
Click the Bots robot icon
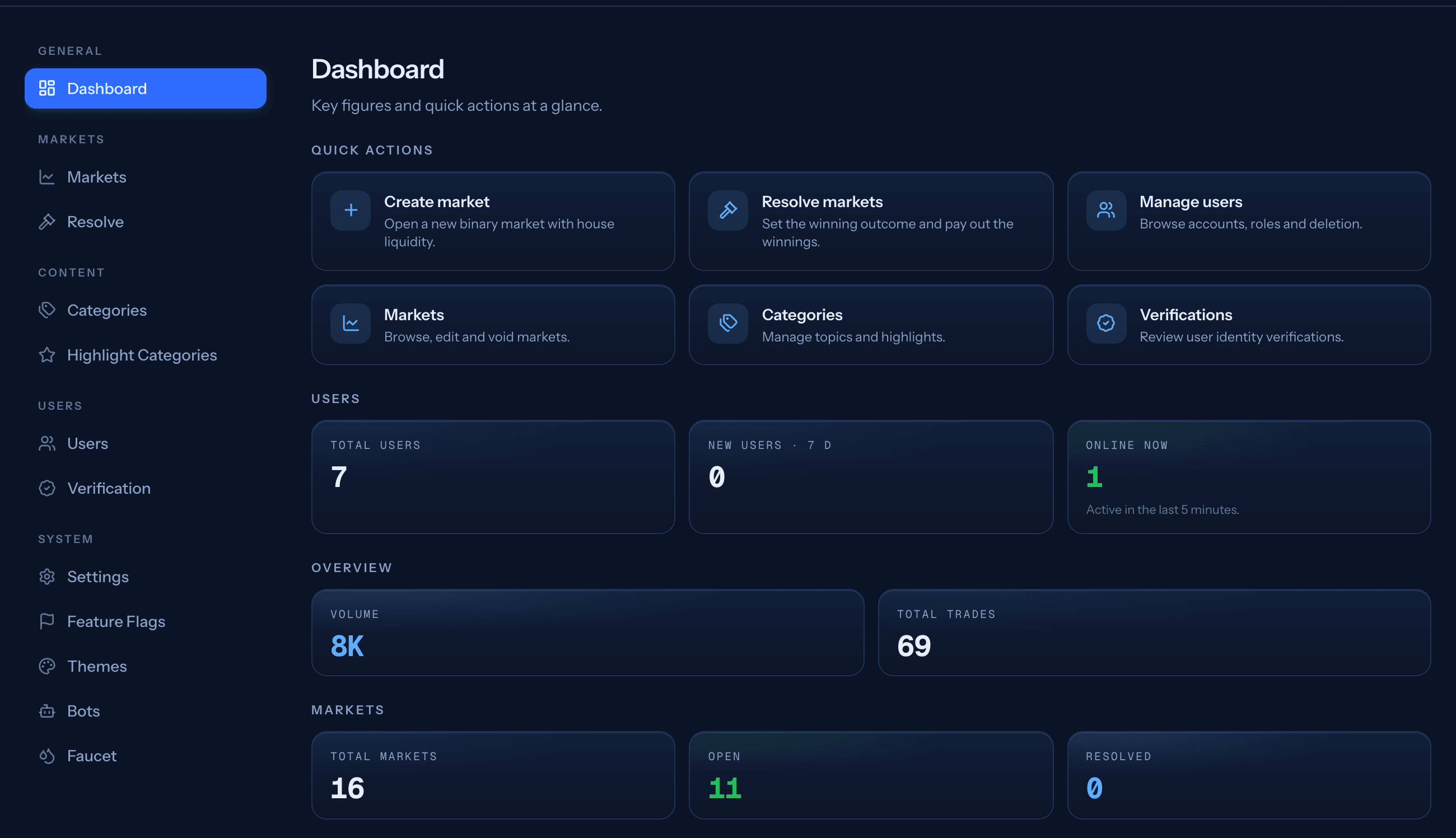click(46, 711)
